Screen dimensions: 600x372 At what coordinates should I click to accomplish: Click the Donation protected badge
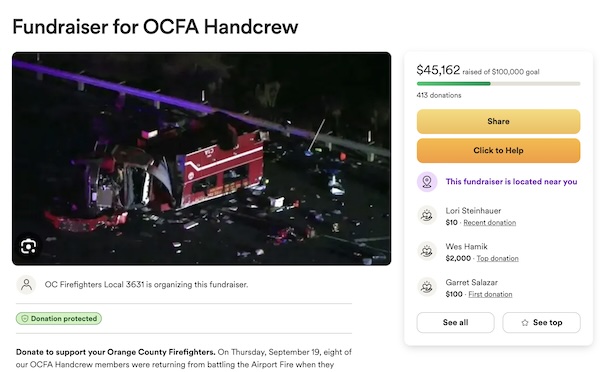click(59, 319)
